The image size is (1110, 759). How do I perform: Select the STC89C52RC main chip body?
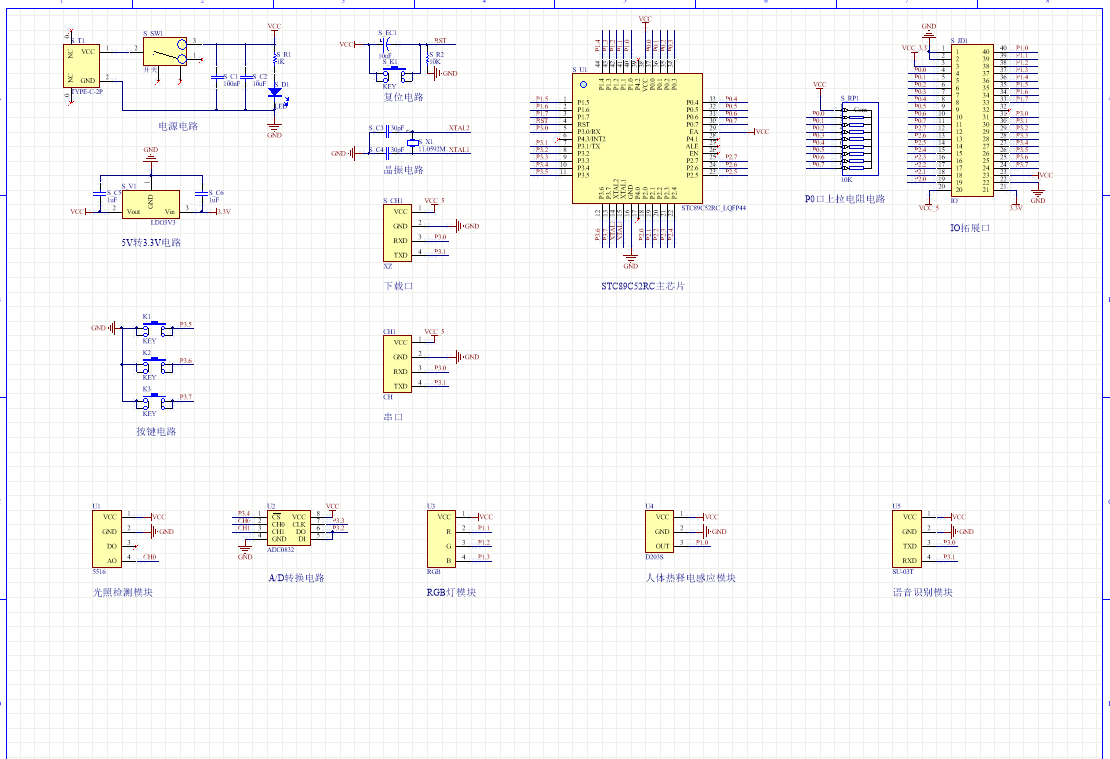click(636, 138)
